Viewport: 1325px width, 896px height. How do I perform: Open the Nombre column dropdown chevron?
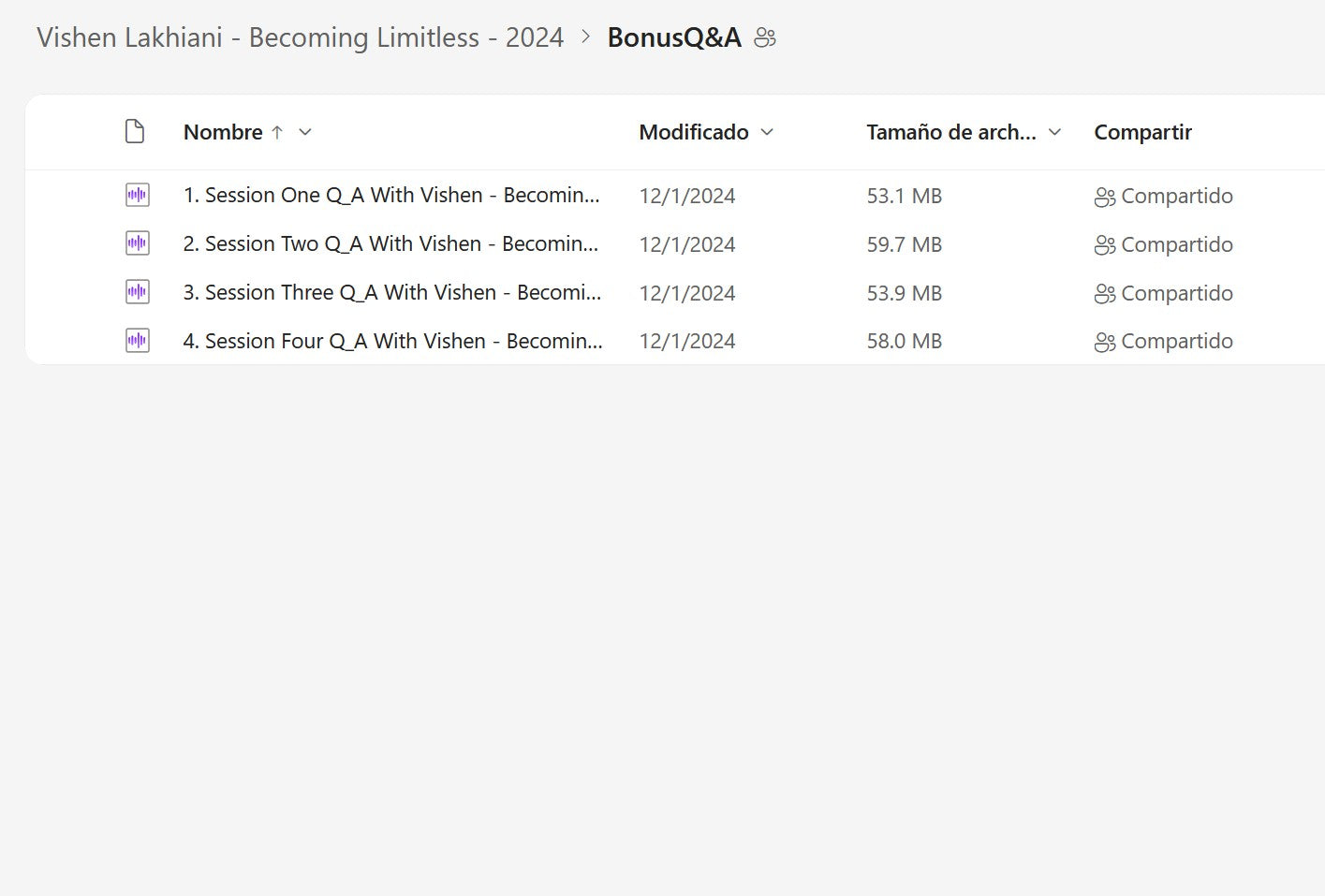coord(305,132)
